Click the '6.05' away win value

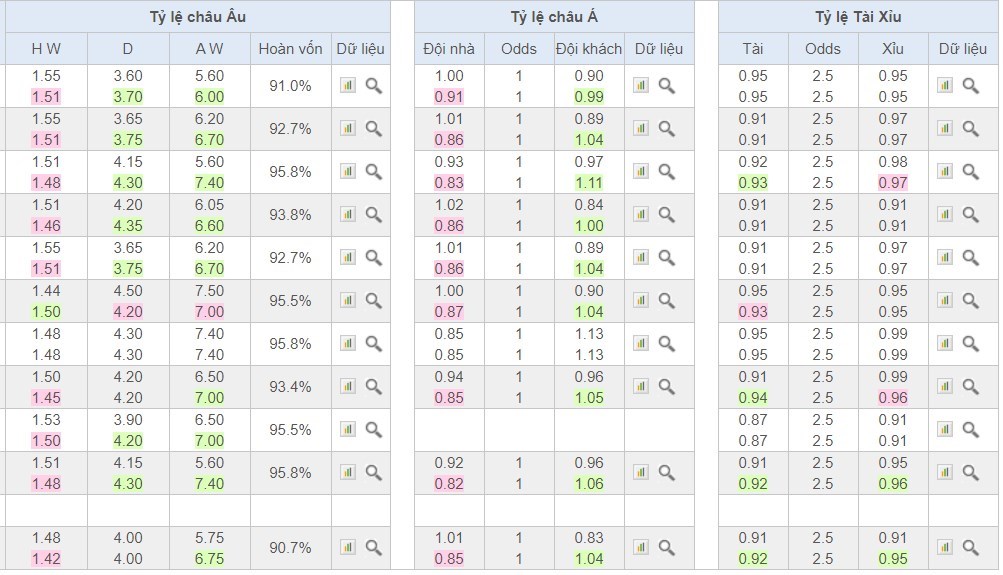209,205
